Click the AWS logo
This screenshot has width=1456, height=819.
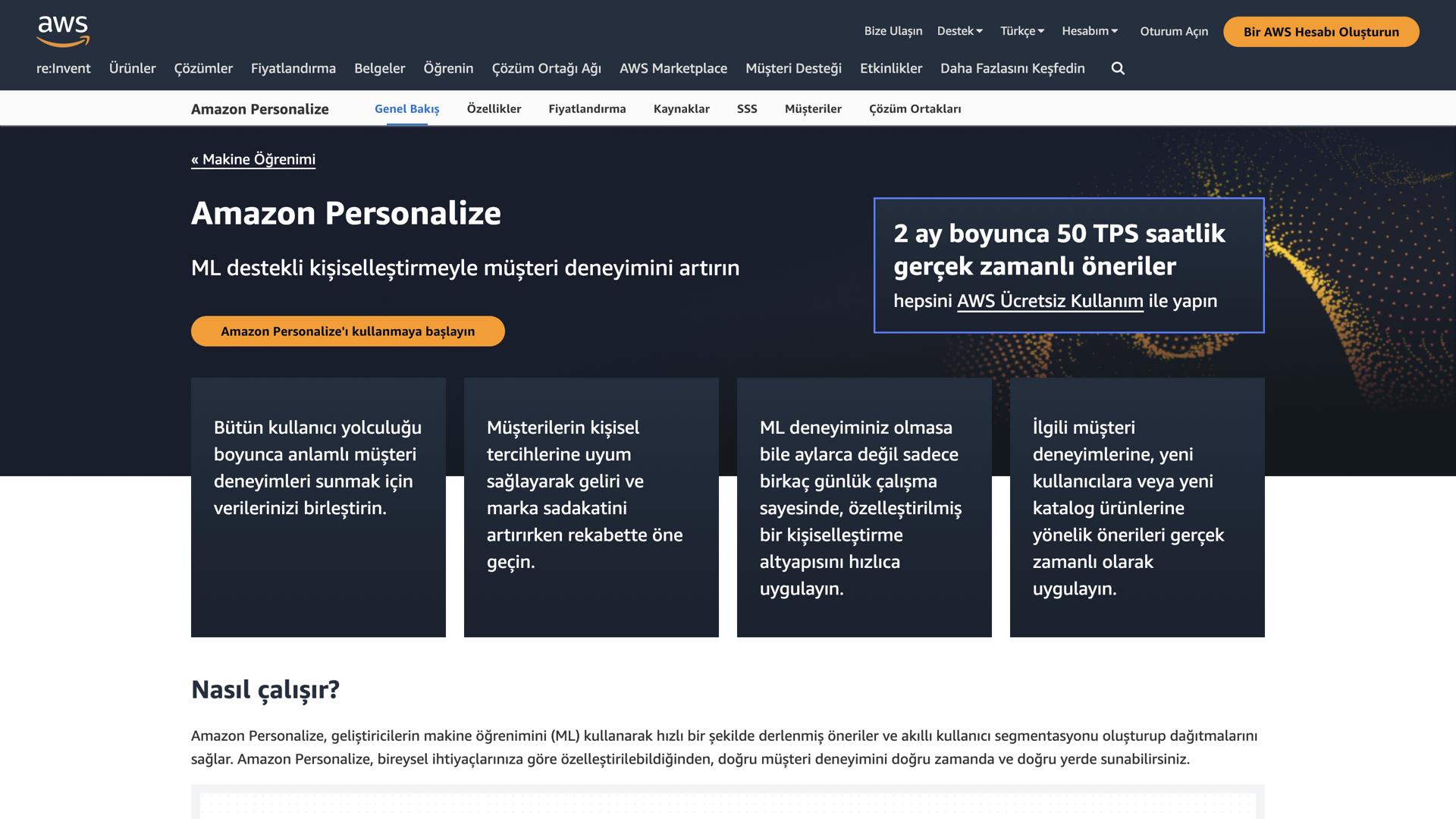coord(63,29)
